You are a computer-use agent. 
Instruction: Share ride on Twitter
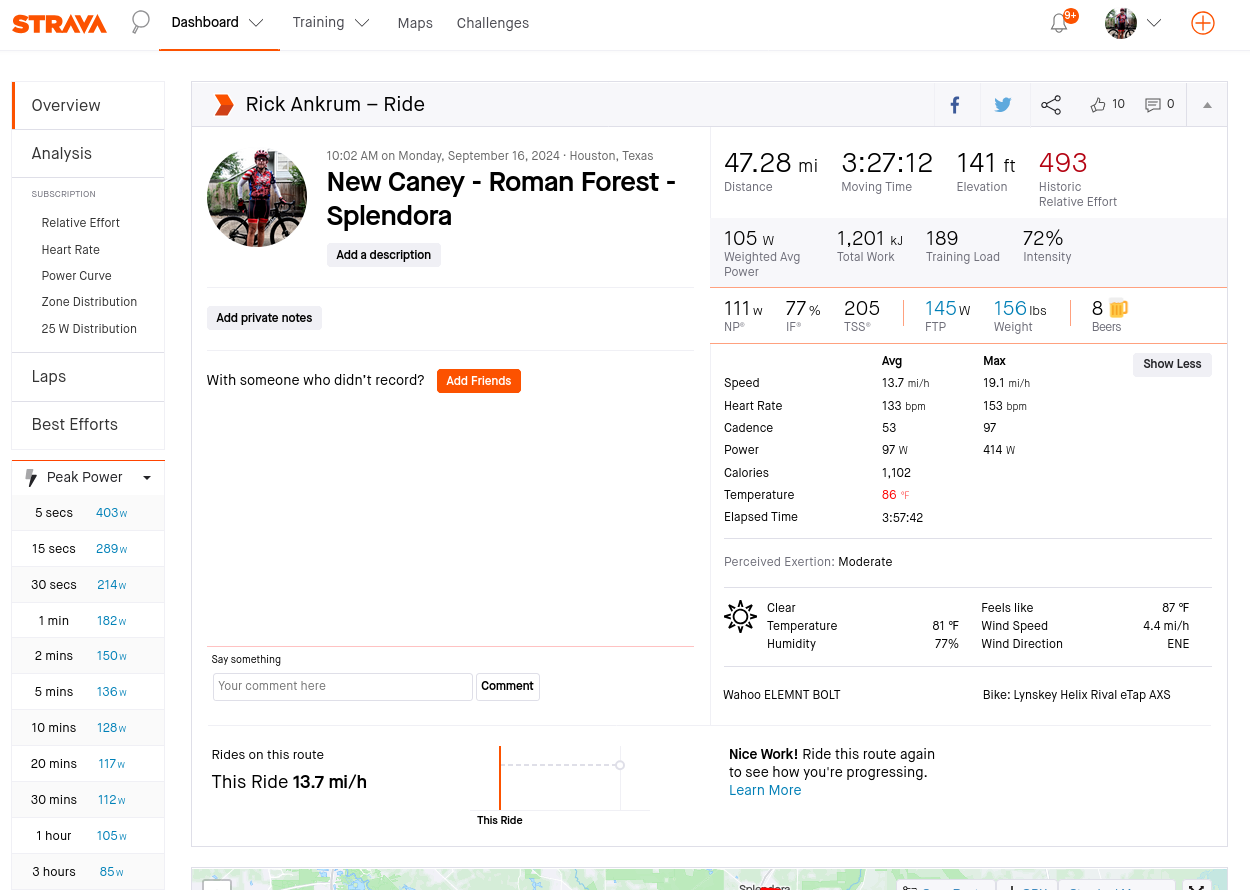(x=1003, y=105)
